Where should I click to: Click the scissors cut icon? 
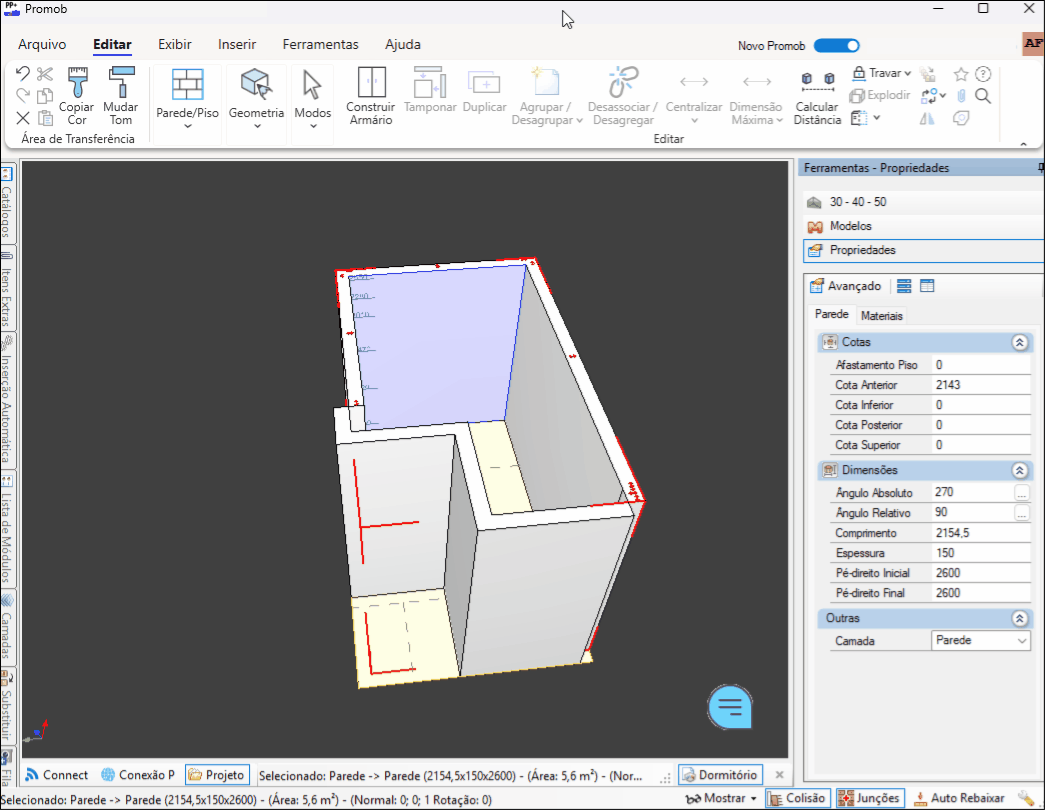click(x=45, y=74)
